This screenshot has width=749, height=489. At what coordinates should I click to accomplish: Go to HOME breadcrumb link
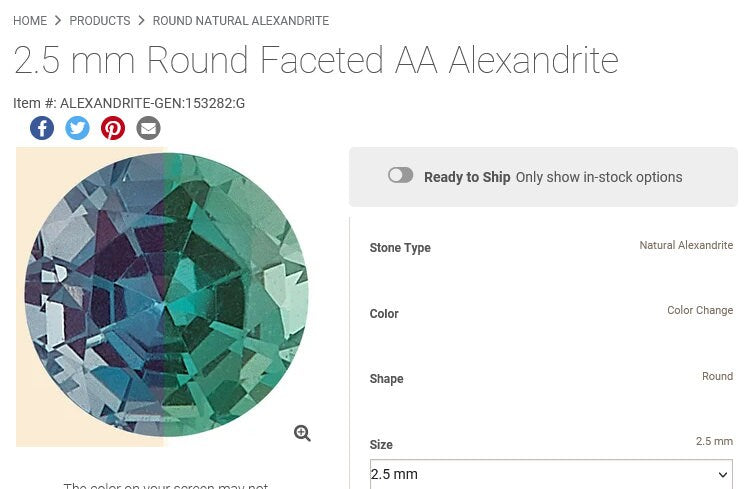click(30, 21)
